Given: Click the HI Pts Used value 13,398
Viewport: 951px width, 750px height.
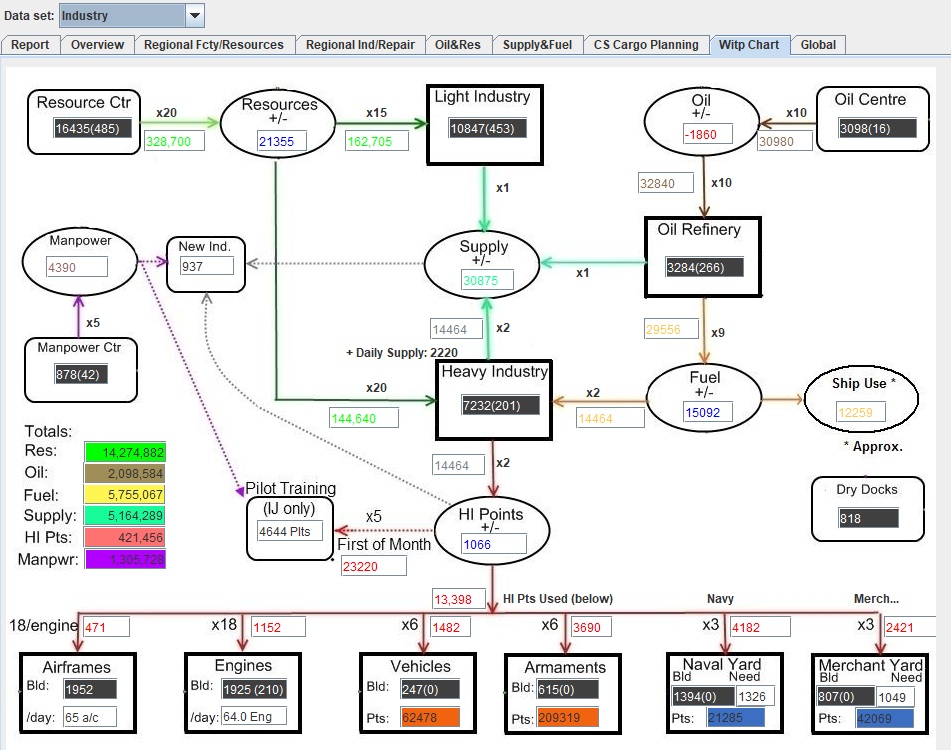Looking at the screenshot, I should pos(459,599).
